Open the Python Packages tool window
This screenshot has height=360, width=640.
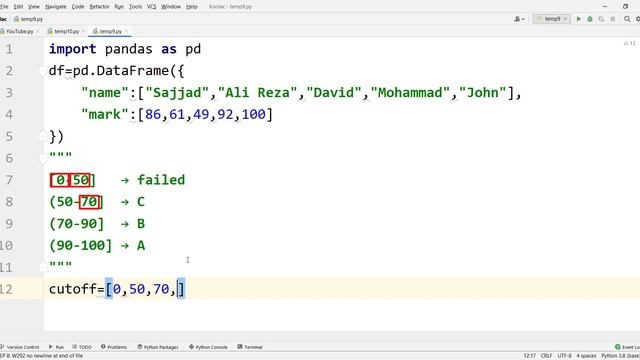(x=158, y=347)
